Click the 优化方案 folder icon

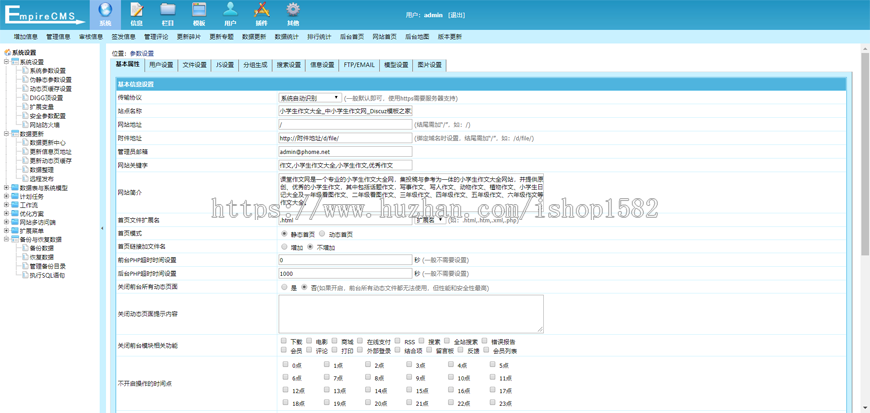click(x=15, y=214)
